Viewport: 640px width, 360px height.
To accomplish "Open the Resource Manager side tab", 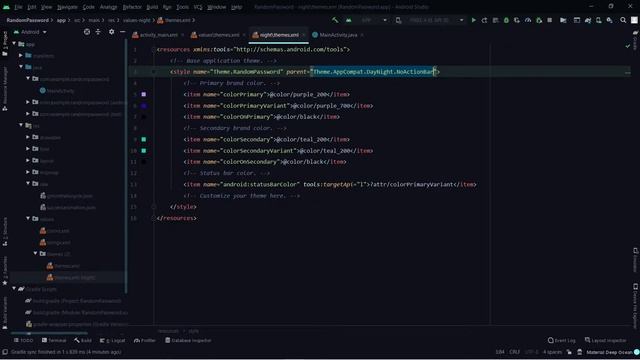I will (x=5, y=89).
